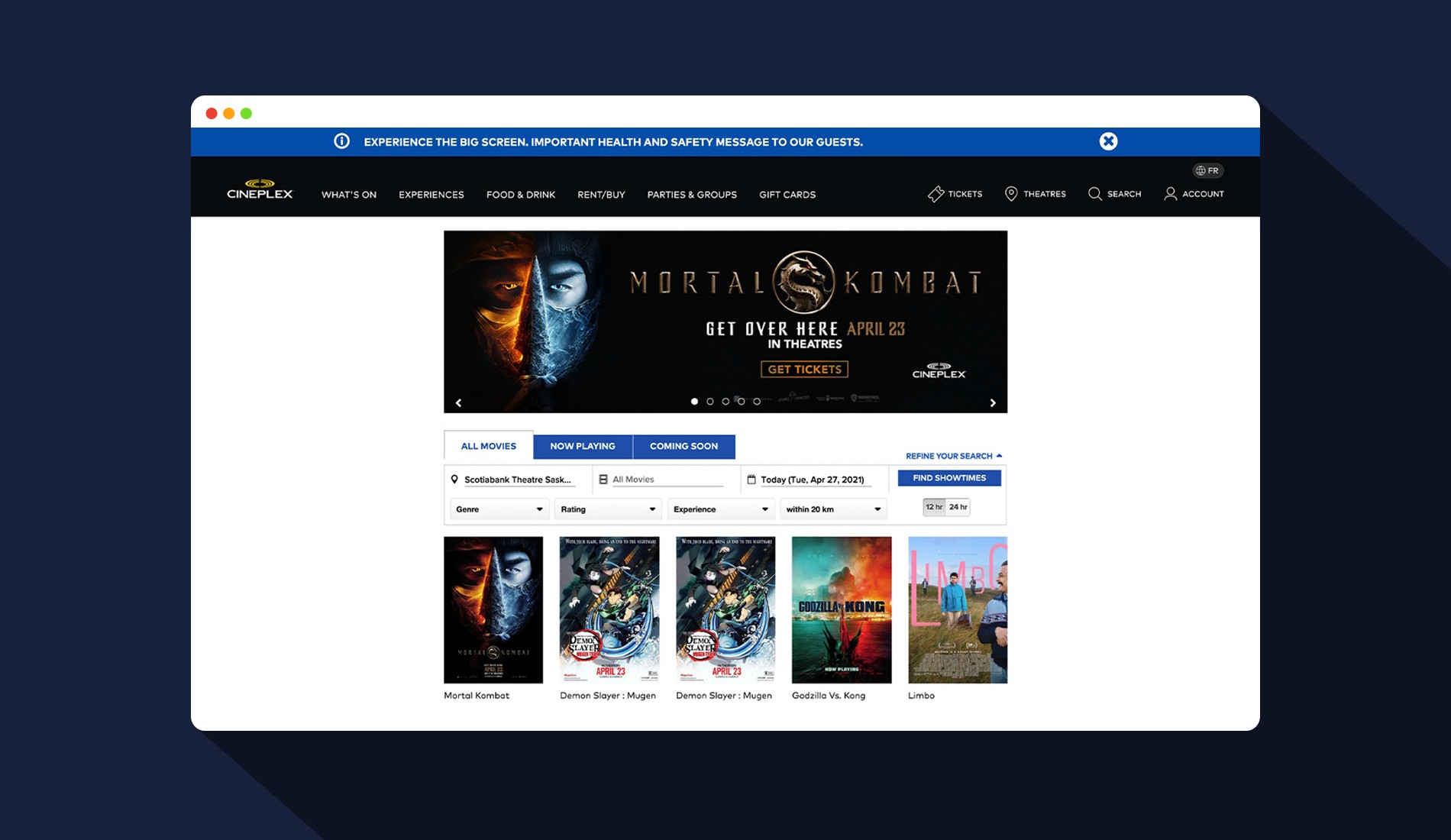Open Godzilla Vs. Kong poster thumbnail
The image size is (1451, 840).
click(842, 609)
